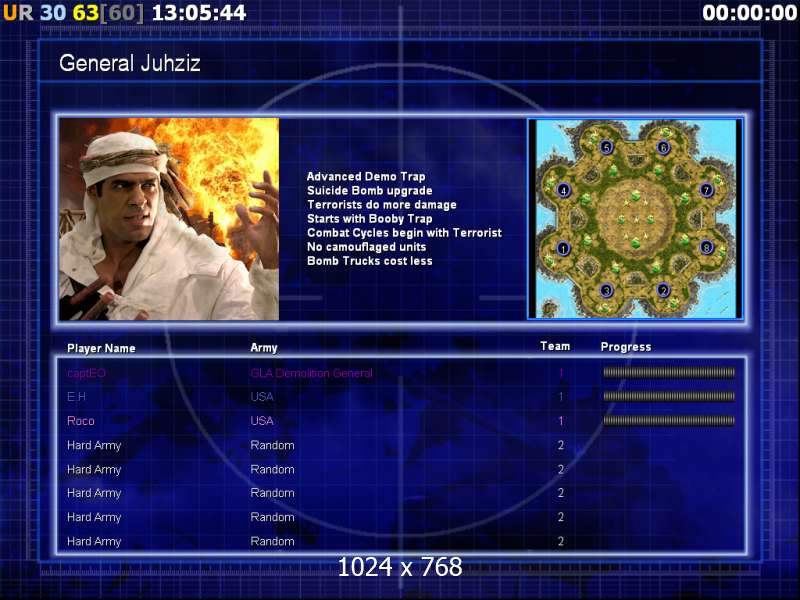Click E.H's loading progress bar

point(669,396)
